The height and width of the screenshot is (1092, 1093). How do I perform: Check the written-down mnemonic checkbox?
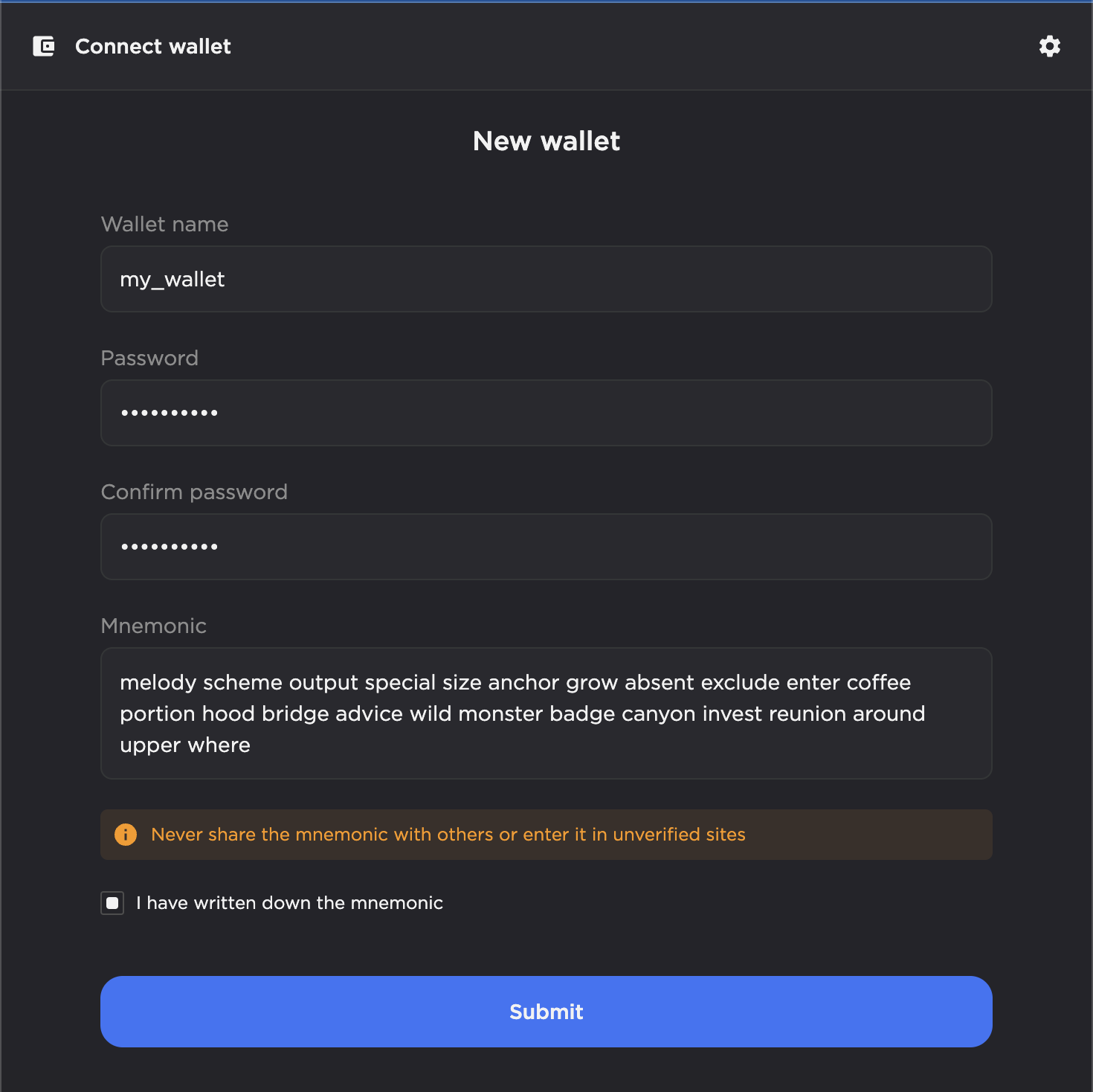pyautogui.click(x=112, y=903)
